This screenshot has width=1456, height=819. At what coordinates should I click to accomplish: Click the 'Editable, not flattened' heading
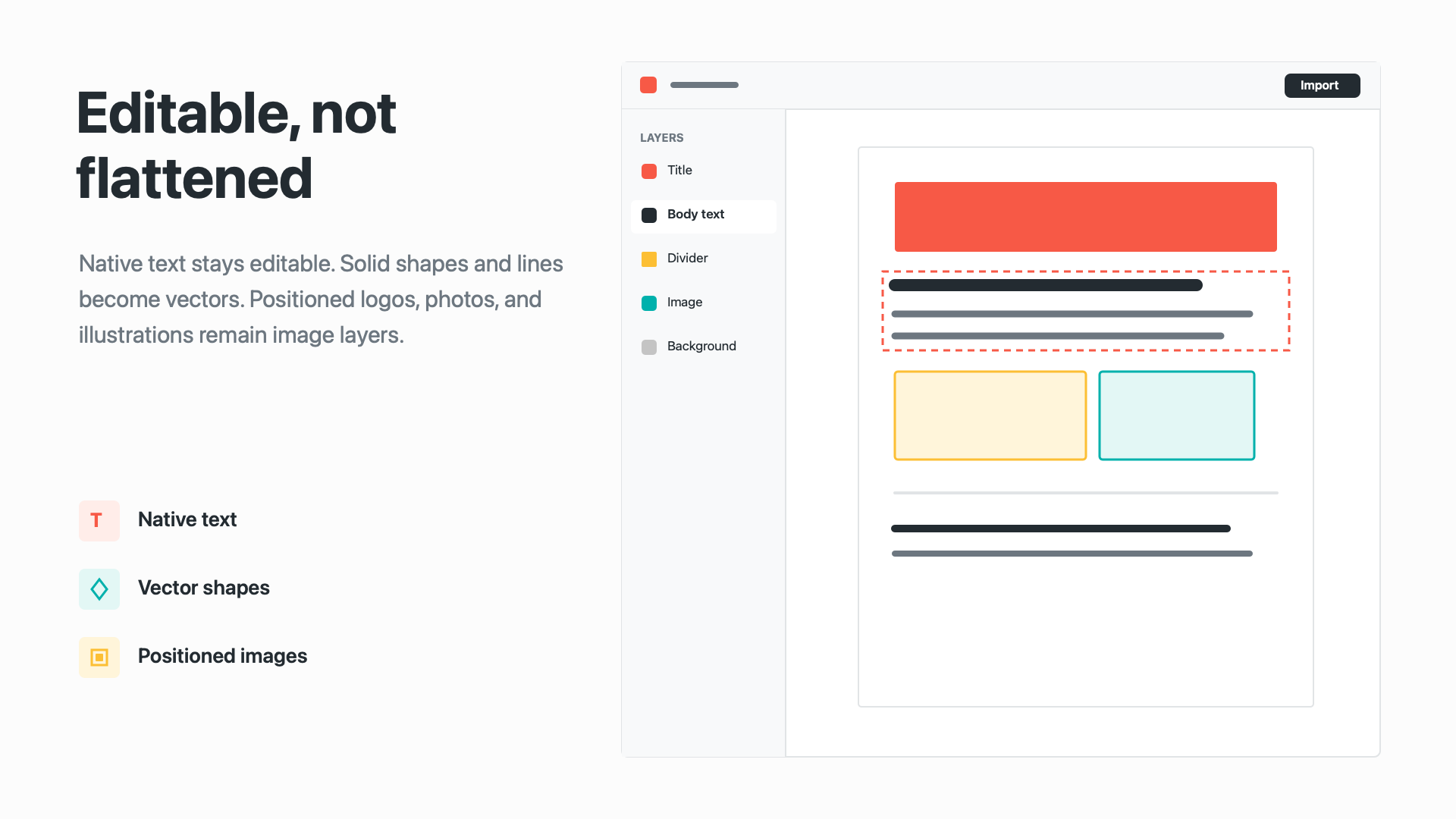237,146
